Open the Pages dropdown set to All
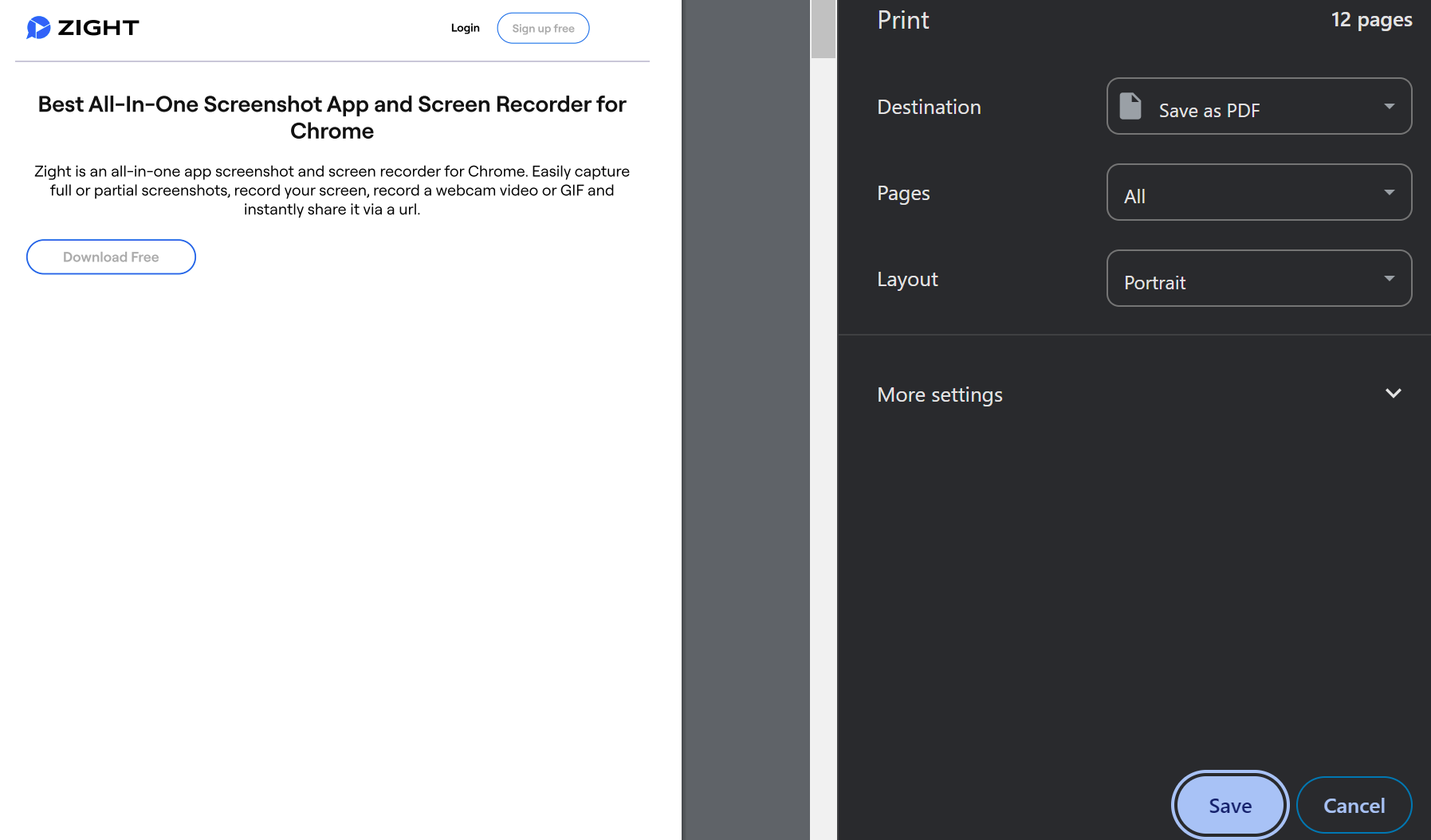Image resolution: width=1431 pixels, height=840 pixels. (1259, 192)
